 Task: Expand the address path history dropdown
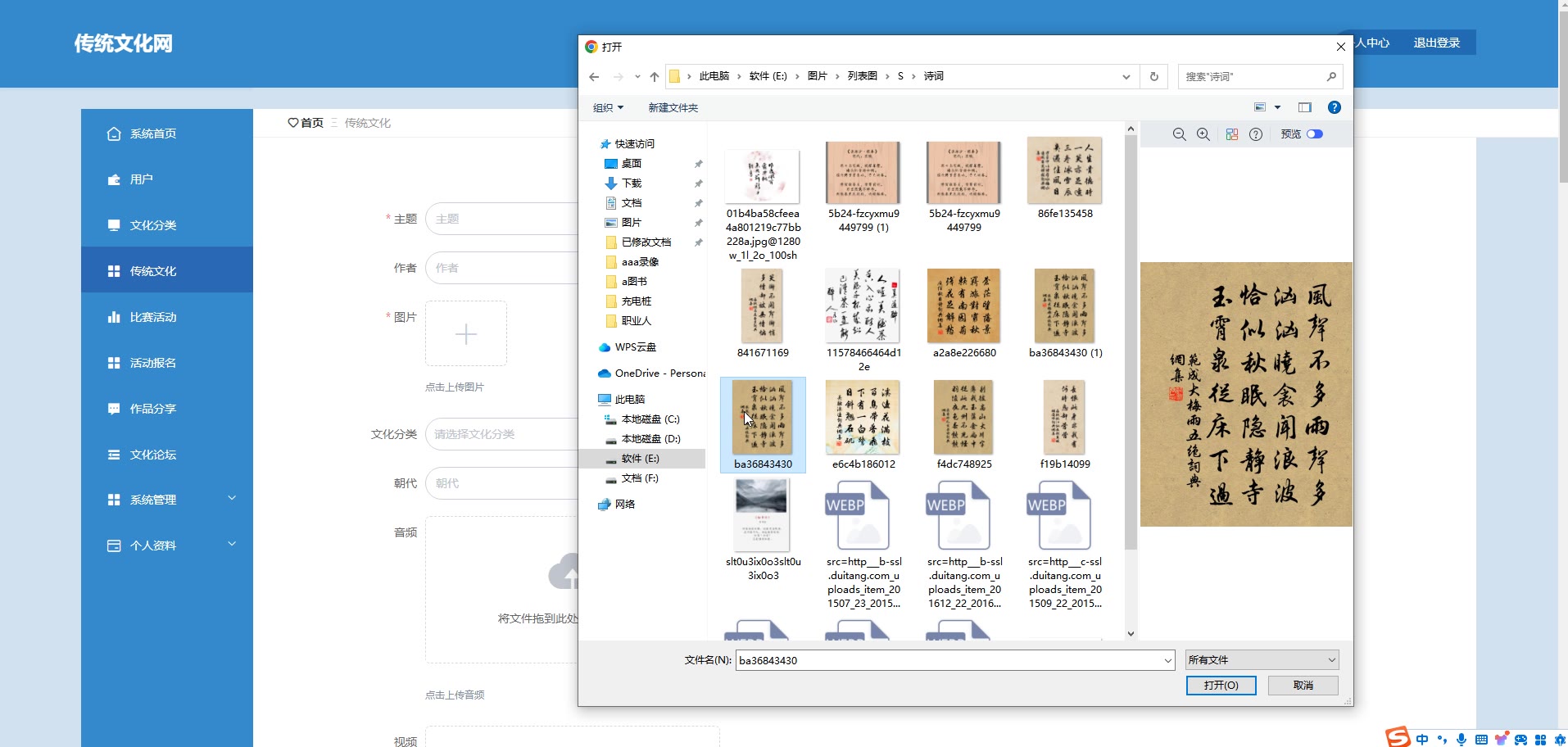tap(1126, 76)
